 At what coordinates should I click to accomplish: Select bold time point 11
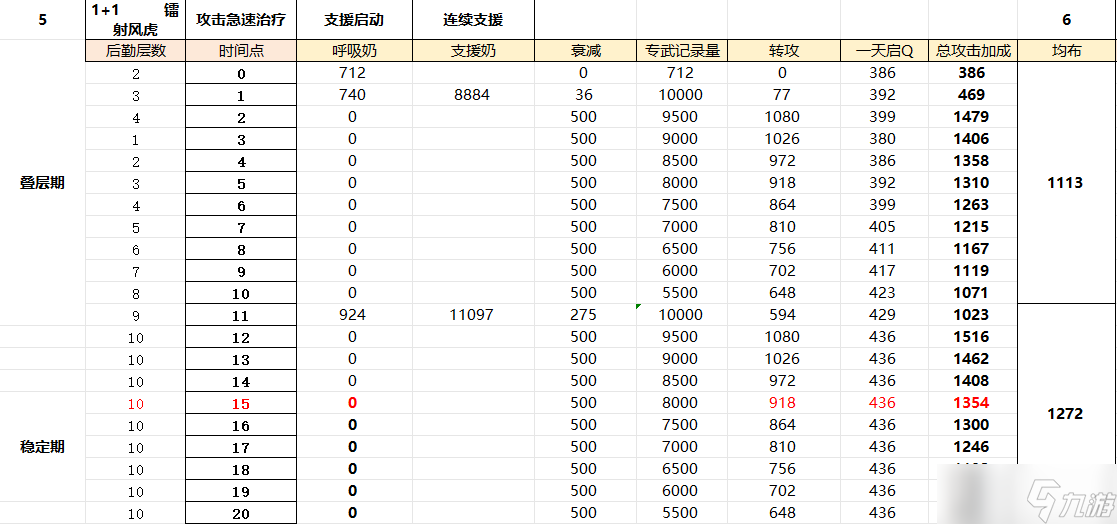coord(241,315)
